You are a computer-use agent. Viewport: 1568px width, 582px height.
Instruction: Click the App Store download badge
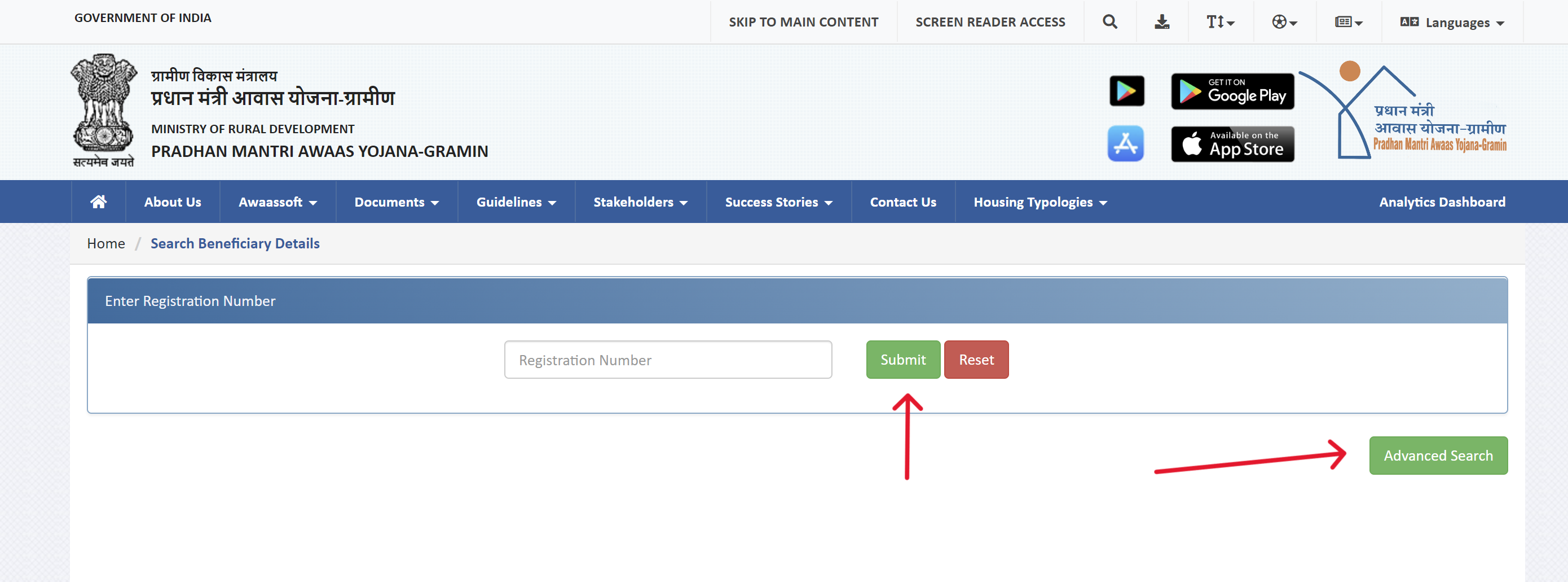point(1232,144)
